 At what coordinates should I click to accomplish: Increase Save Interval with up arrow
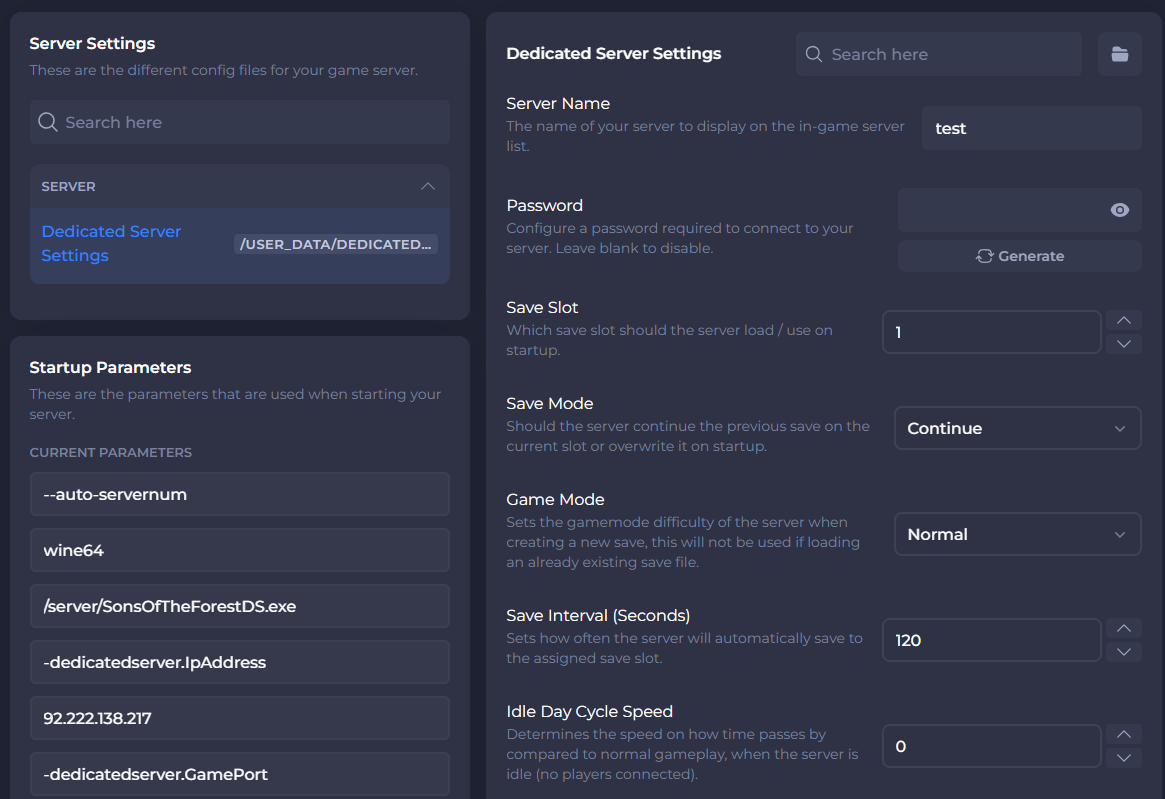click(x=1123, y=629)
